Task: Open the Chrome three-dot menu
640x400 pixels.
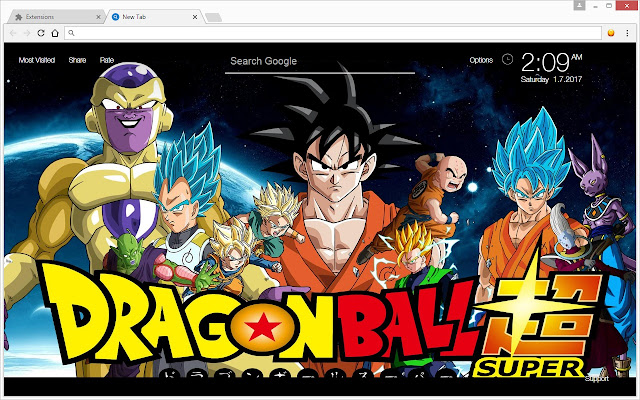Action: (627, 33)
